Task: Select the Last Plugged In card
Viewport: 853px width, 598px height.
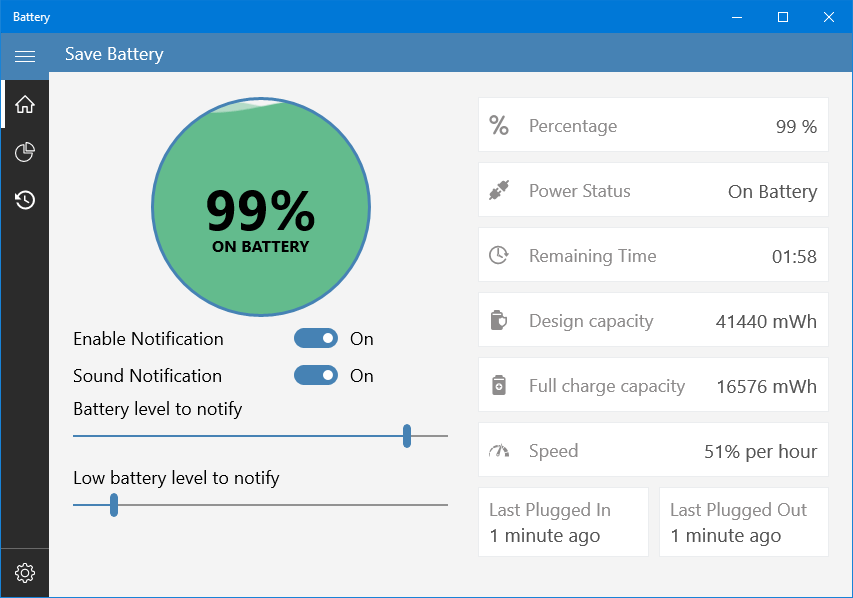Action: pos(563,522)
